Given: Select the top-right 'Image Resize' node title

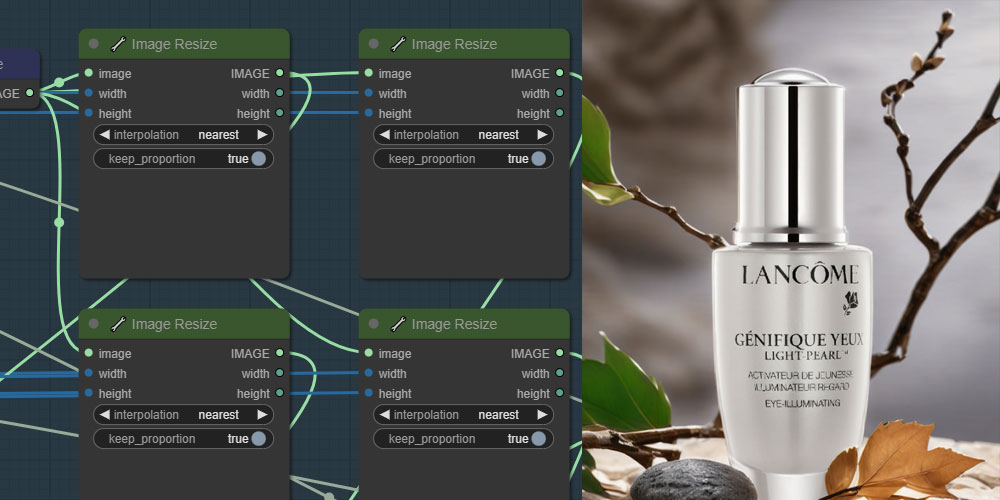Looking at the screenshot, I should pos(454,44).
